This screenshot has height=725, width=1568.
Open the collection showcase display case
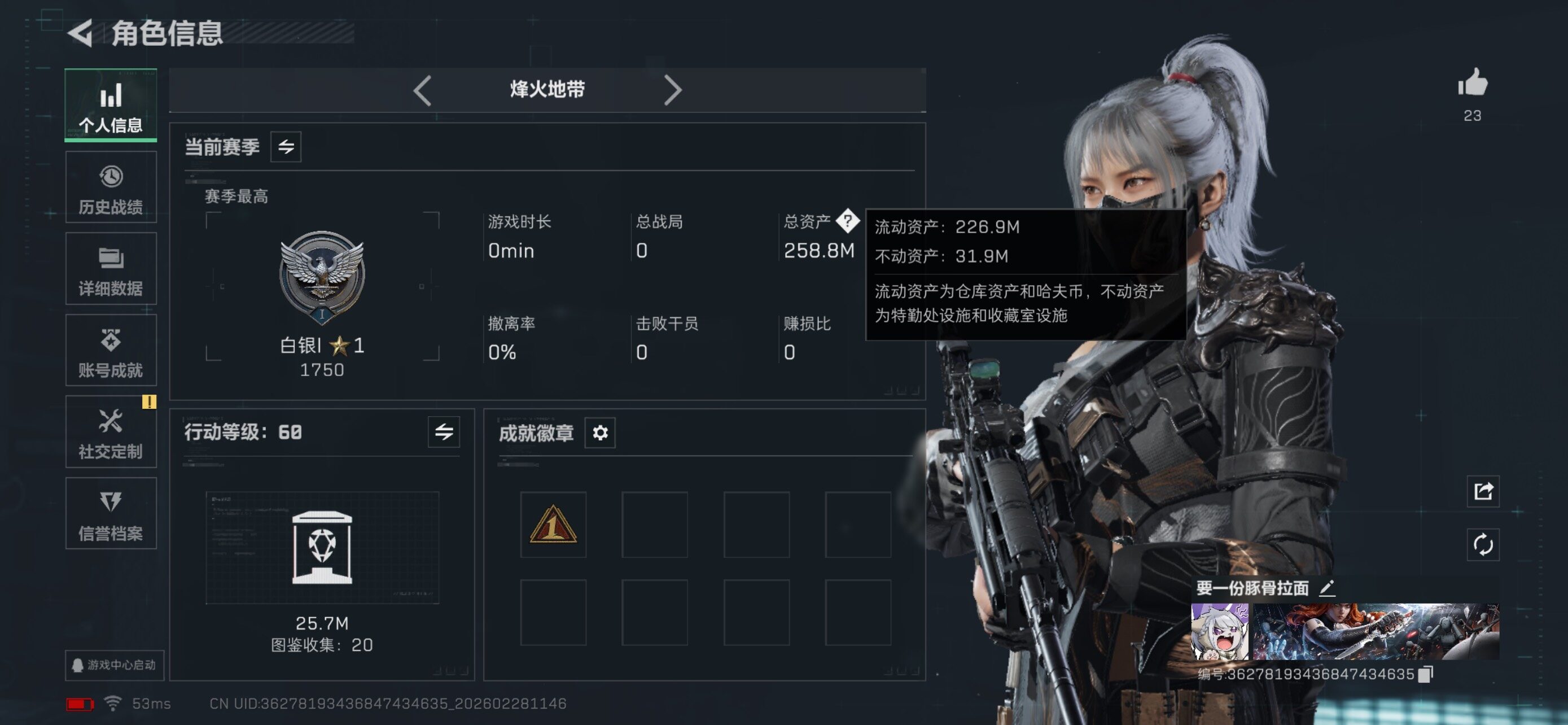coord(322,548)
